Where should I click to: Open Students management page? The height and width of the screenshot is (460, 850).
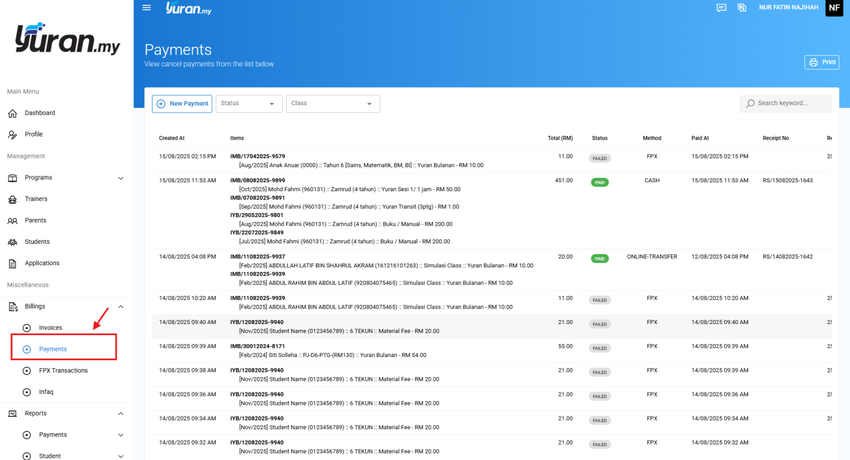pos(37,242)
